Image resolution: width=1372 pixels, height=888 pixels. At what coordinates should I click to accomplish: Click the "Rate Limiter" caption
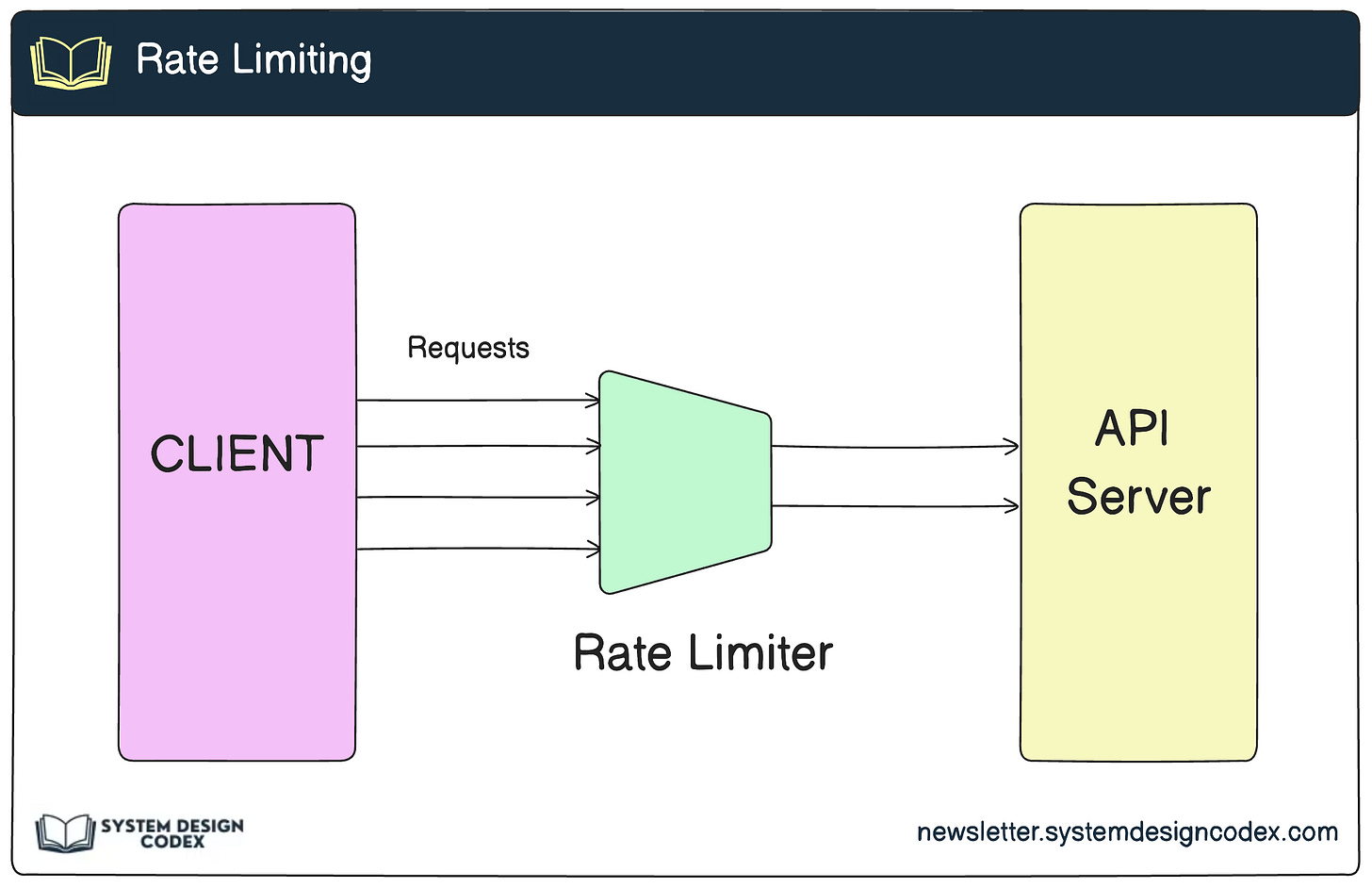pos(703,652)
